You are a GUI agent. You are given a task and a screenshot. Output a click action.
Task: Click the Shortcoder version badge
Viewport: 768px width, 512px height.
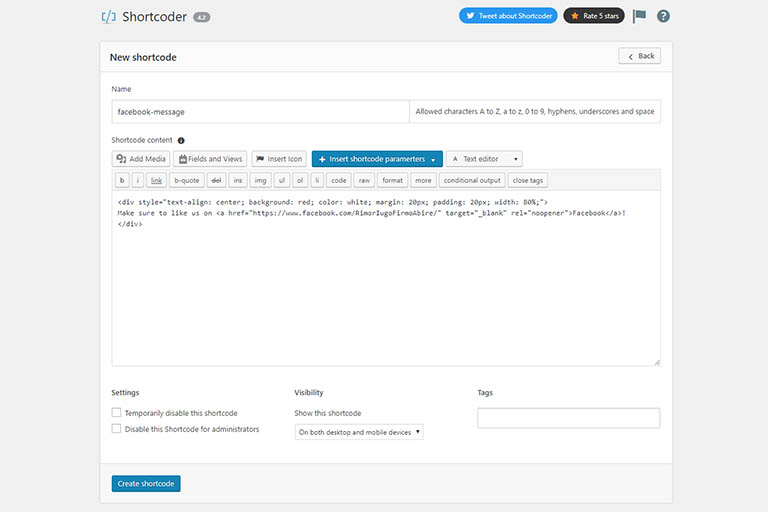(x=201, y=17)
